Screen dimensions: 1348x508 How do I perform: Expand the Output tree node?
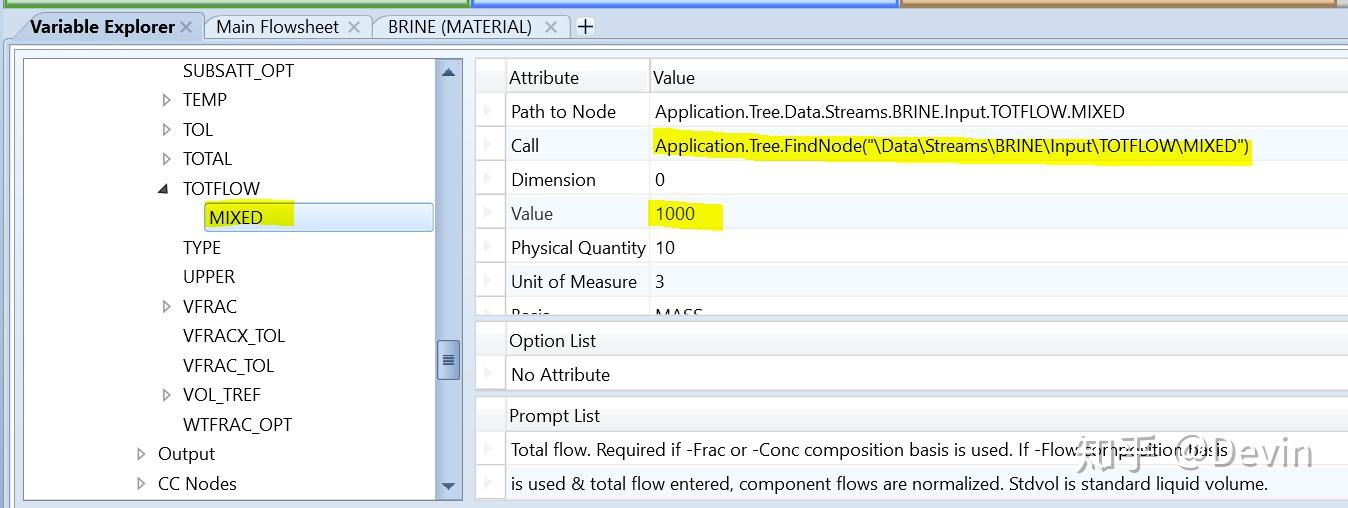pos(142,455)
